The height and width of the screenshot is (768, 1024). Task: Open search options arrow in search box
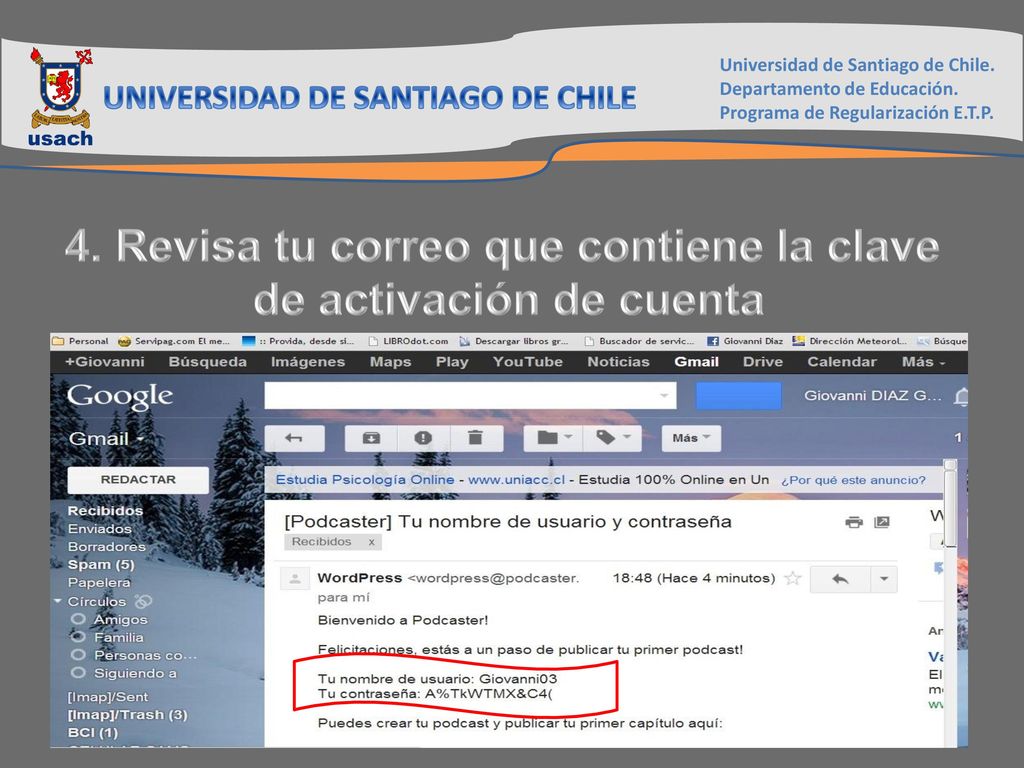[x=664, y=396]
